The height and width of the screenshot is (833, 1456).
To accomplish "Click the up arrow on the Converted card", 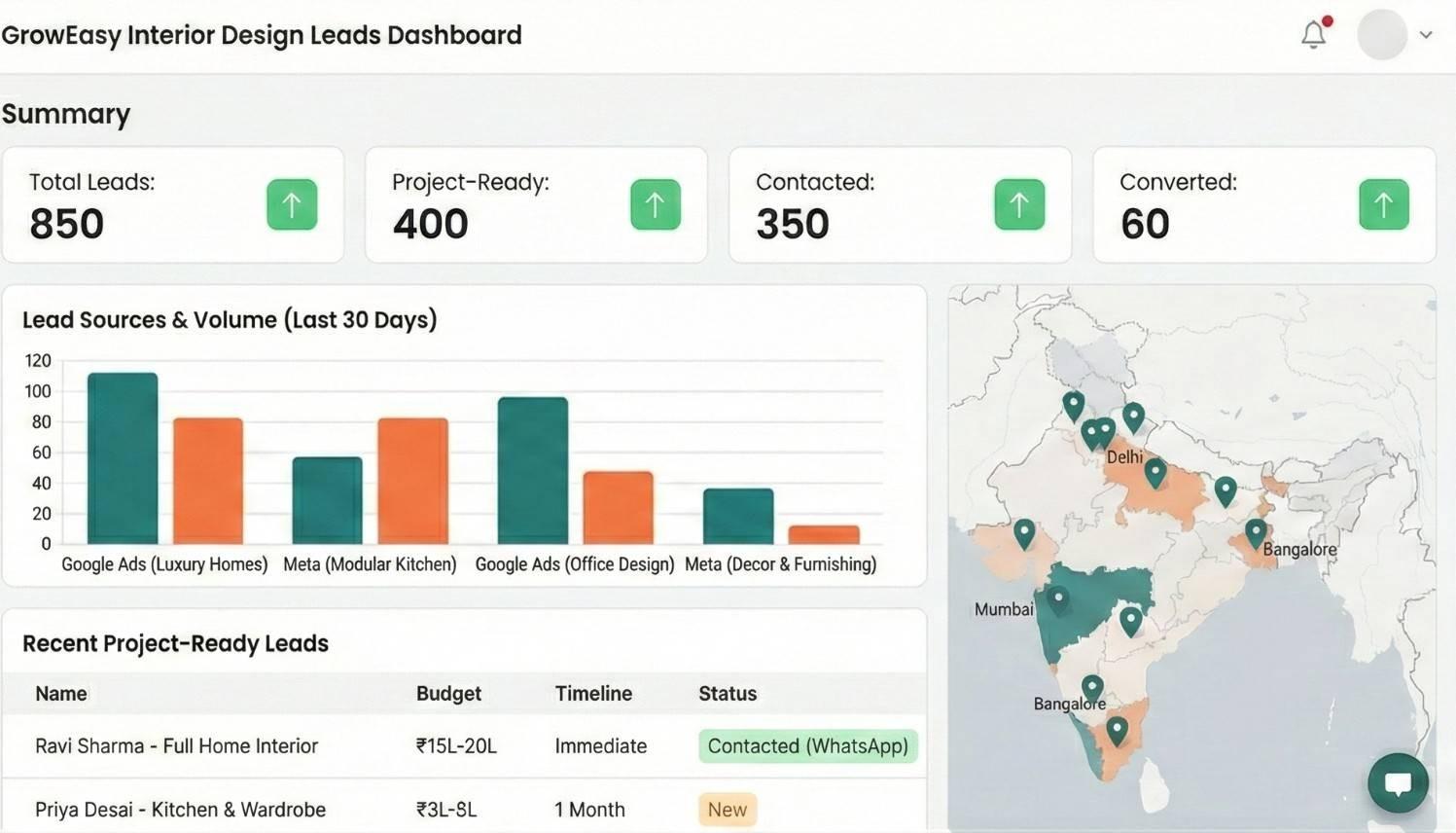I will 1383,204.
